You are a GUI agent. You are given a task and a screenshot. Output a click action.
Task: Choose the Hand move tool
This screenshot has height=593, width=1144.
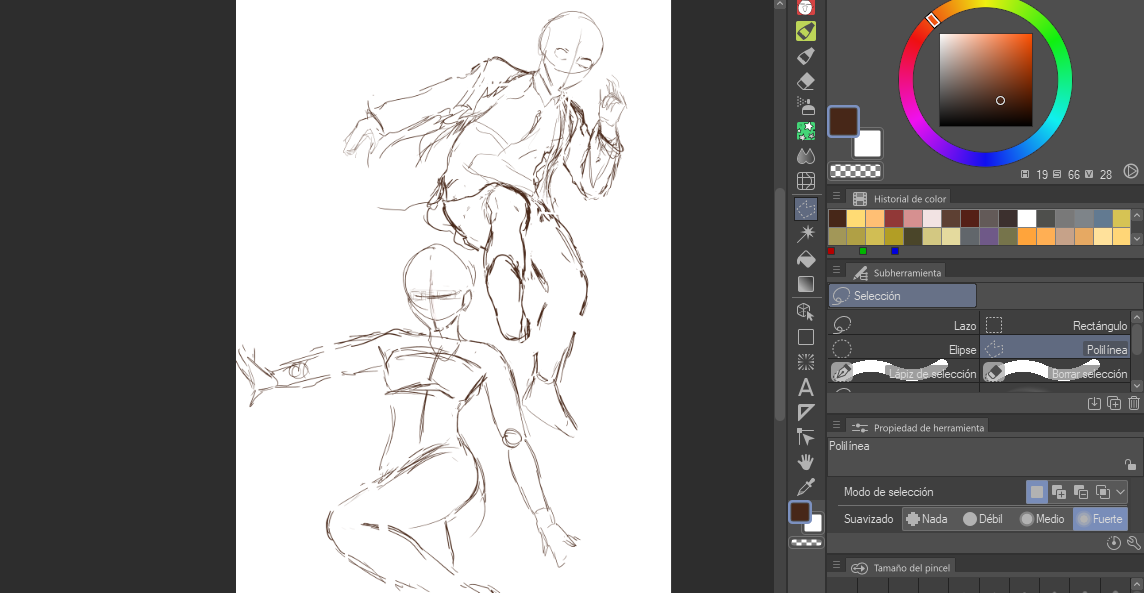pos(806,462)
